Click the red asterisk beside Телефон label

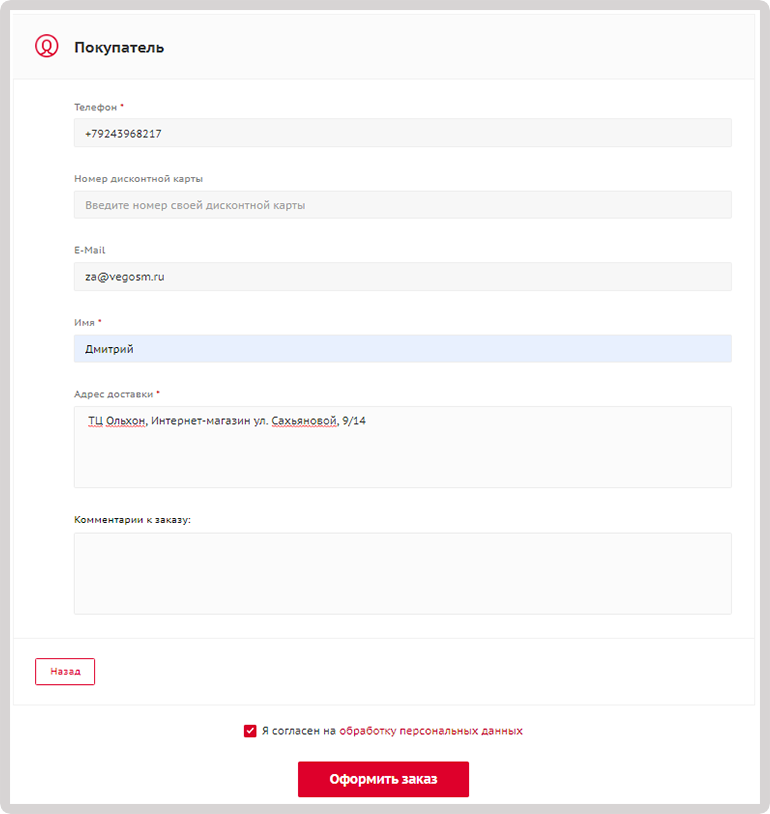point(122,105)
